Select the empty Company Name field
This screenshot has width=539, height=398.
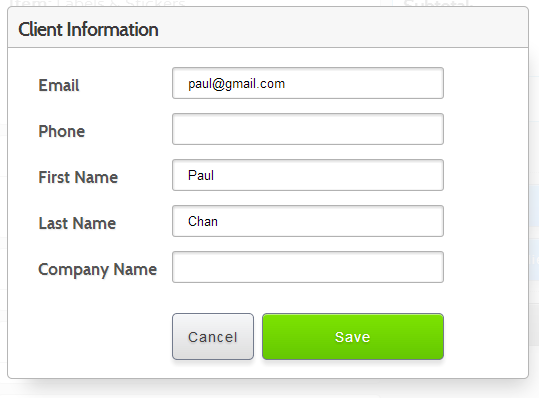coord(308,267)
